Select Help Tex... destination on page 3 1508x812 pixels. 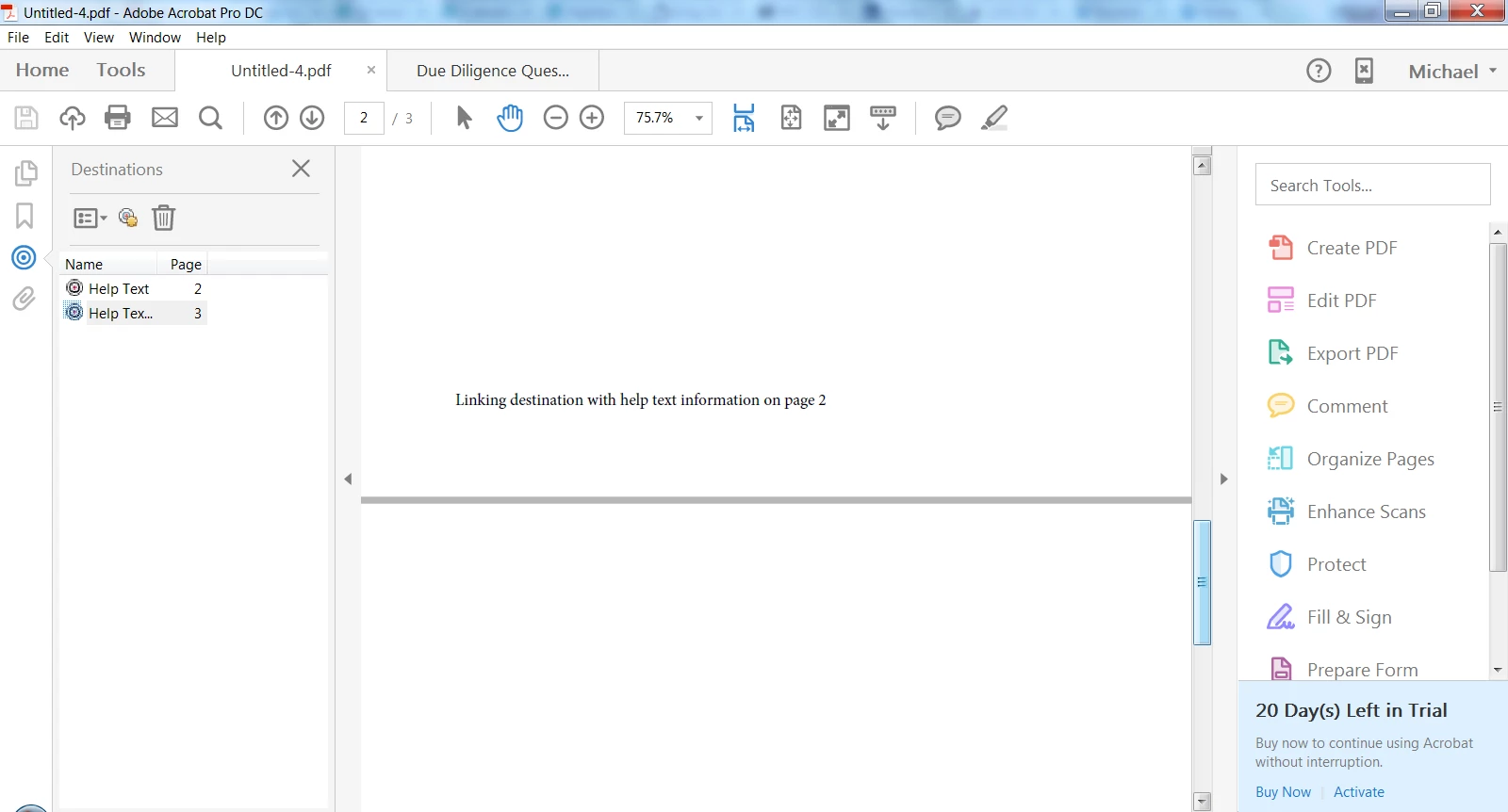point(135,313)
